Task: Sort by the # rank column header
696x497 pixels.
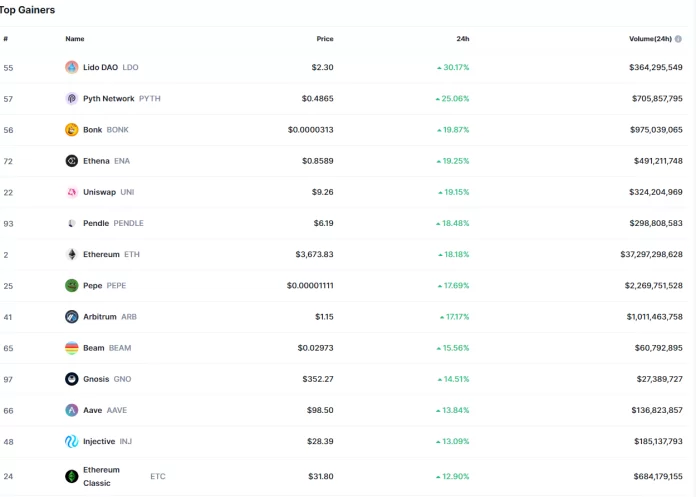Action: 5,39
